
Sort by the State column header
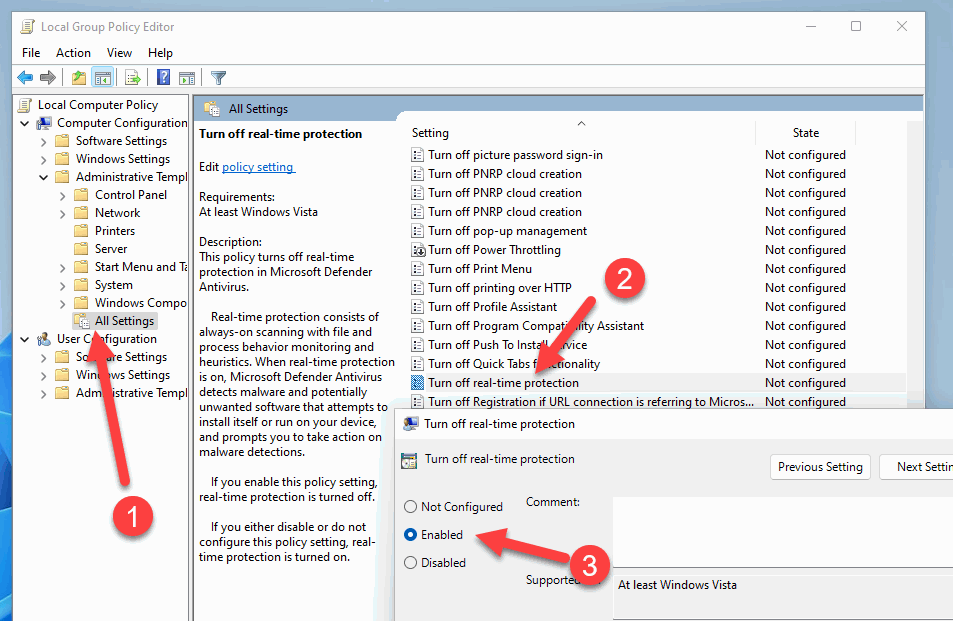click(805, 132)
